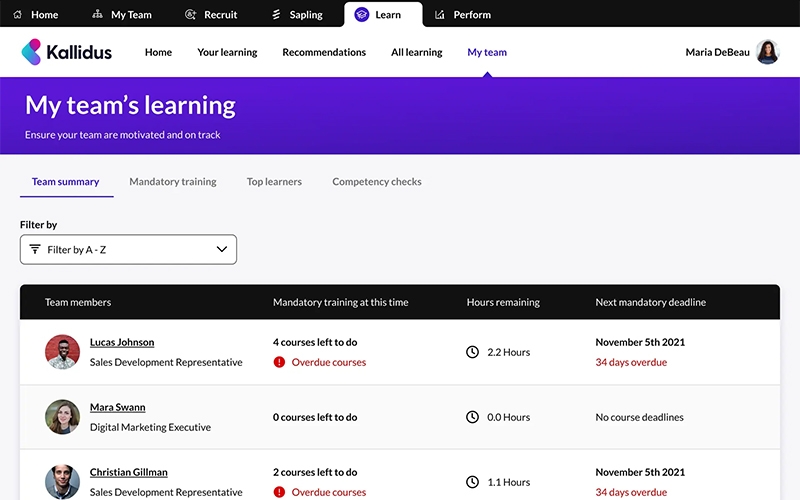Switch to the Mandatory training tab
This screenshot has height=500, width=800.
[173, 182]
